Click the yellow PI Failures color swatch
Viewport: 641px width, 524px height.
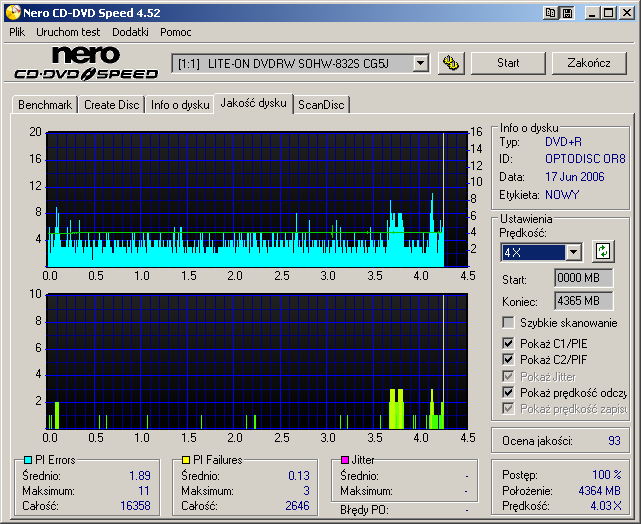click(186, 460)
